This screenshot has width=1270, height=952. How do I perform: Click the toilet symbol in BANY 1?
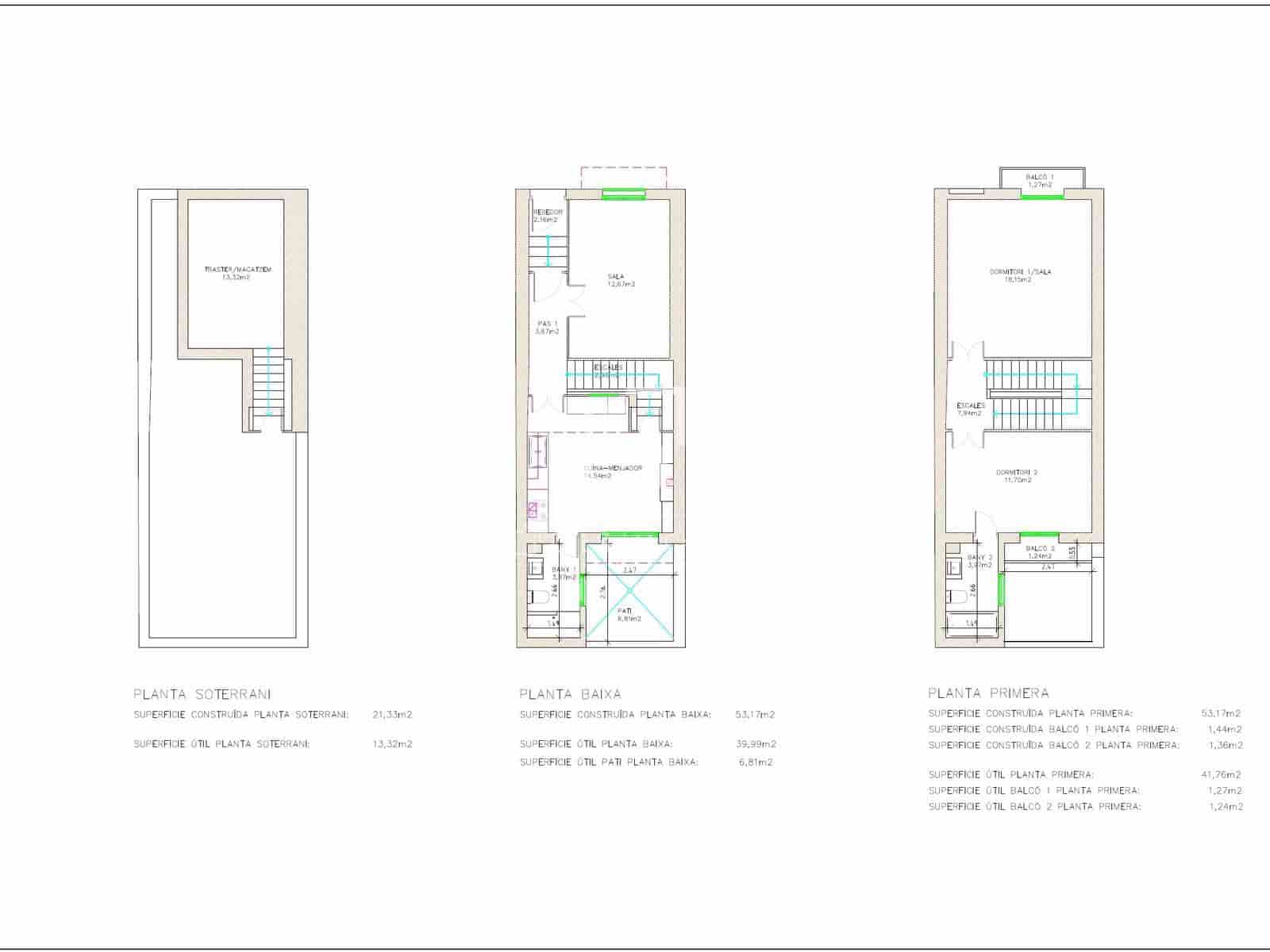[534, 598]
